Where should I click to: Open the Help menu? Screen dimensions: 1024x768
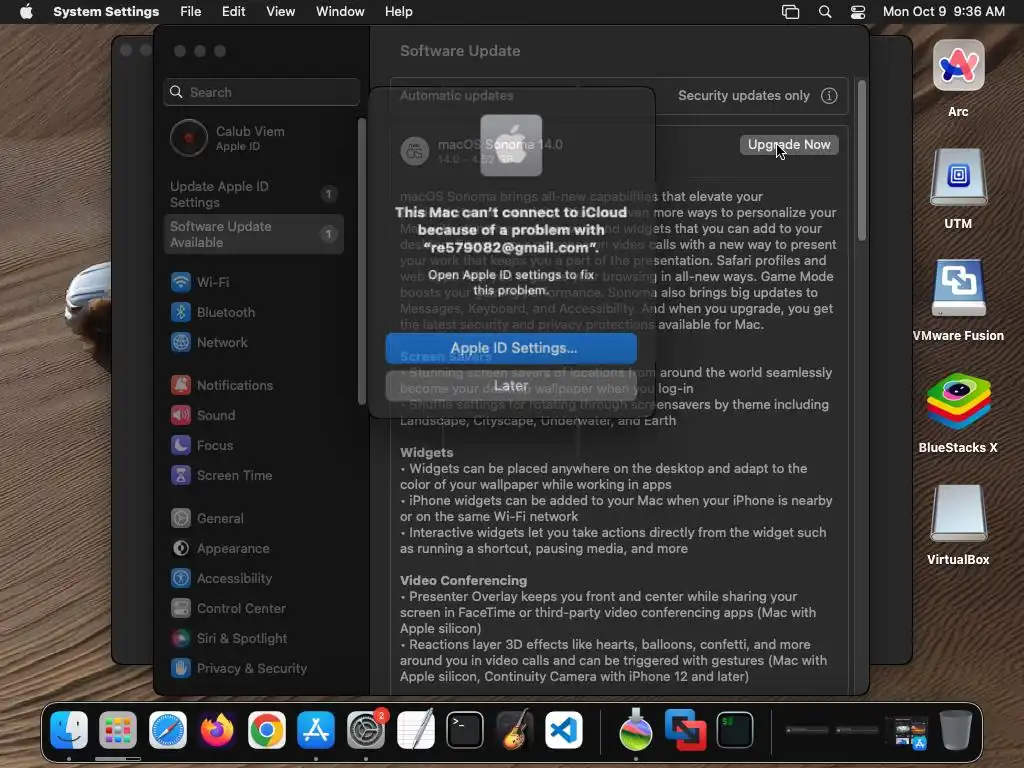[398, 12]
